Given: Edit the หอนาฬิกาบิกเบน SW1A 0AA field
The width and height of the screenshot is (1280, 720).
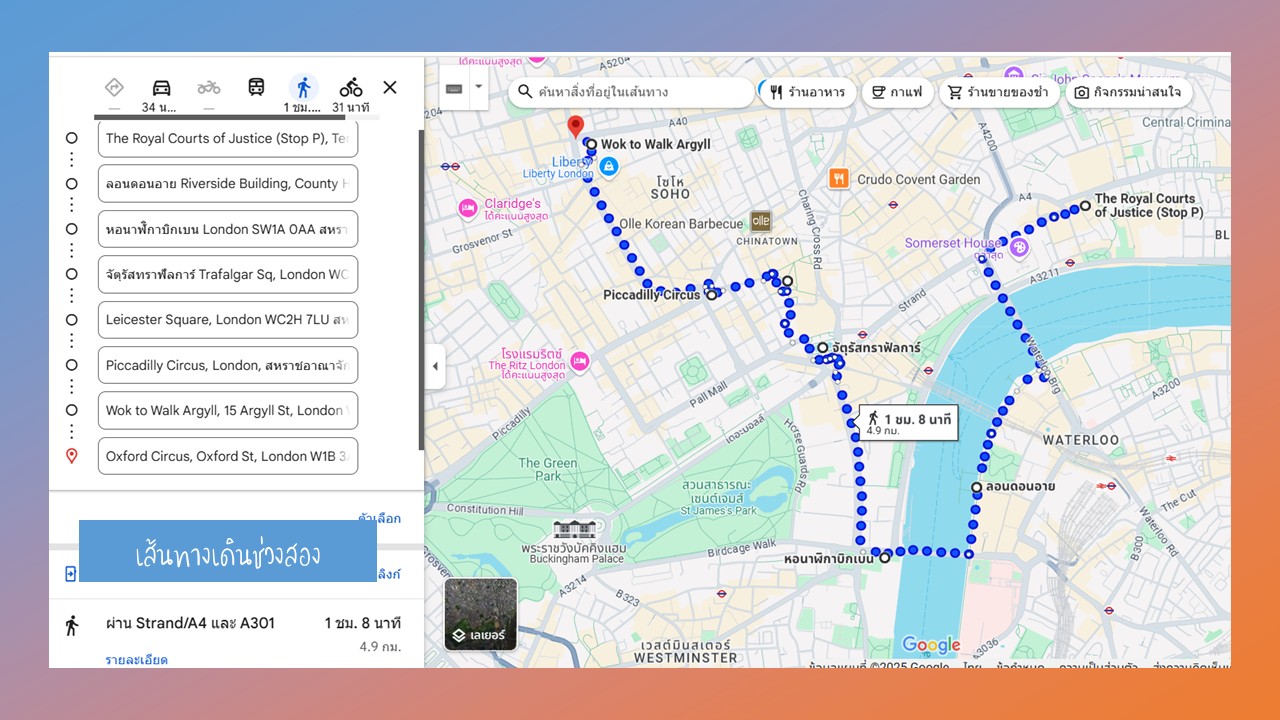Looking at the screenshot, I should [x=228, y=229].
